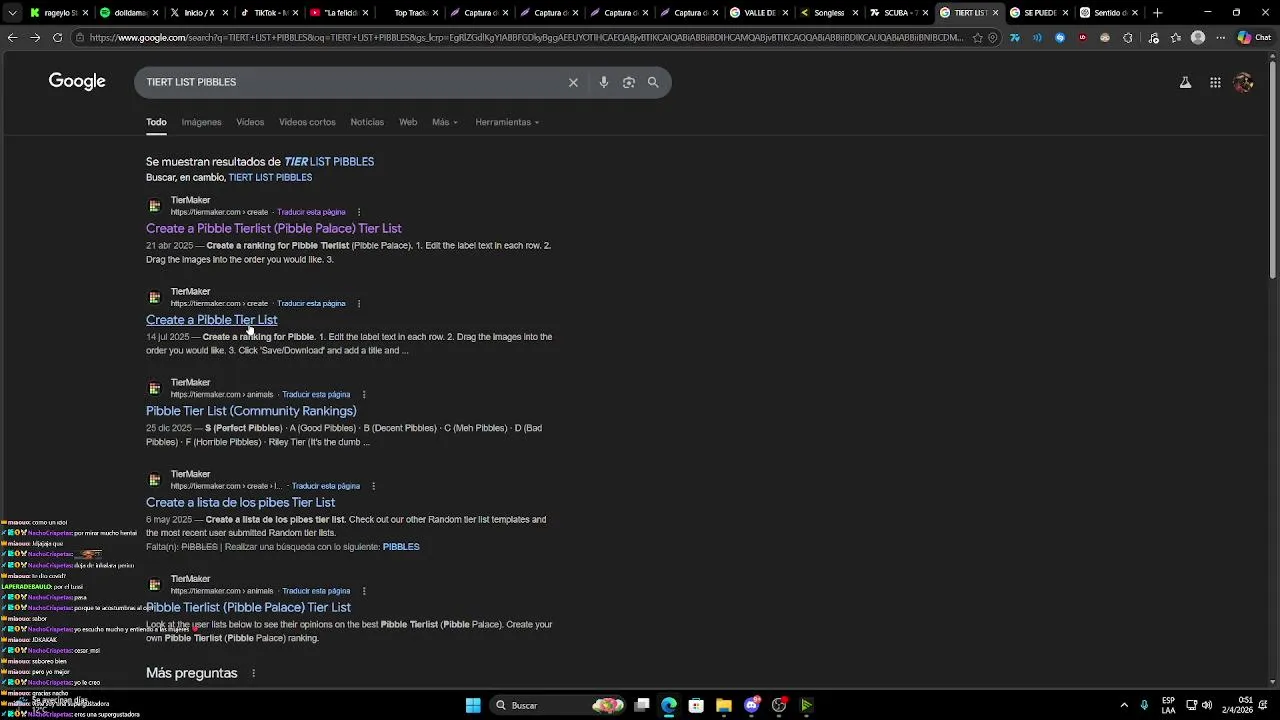Switch to the Noticias tab
The width and height of the screenshot is (1280, 720).
(x=367, y=122)
